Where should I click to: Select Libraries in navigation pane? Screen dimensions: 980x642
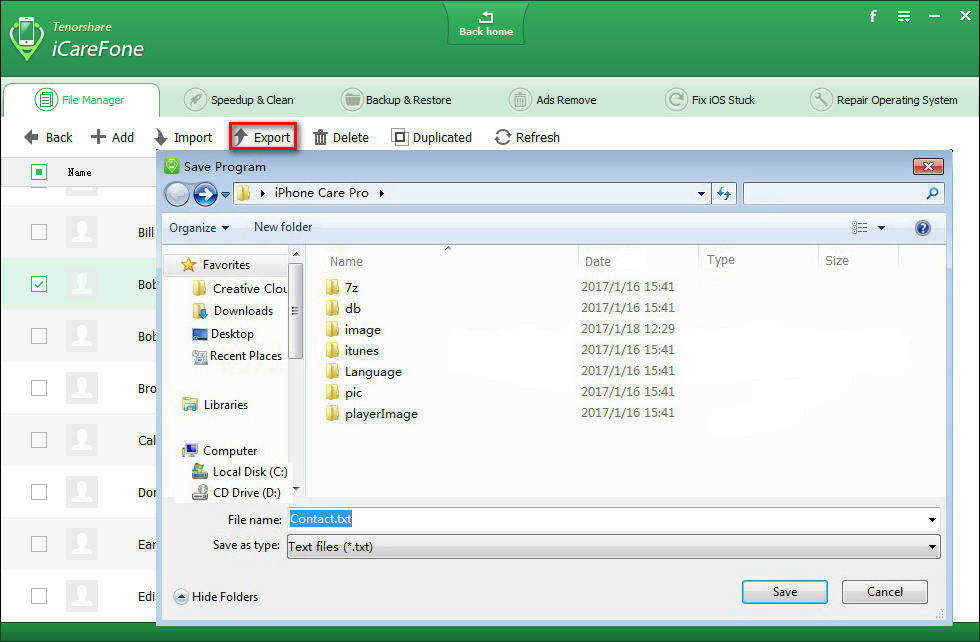point(215,404)
